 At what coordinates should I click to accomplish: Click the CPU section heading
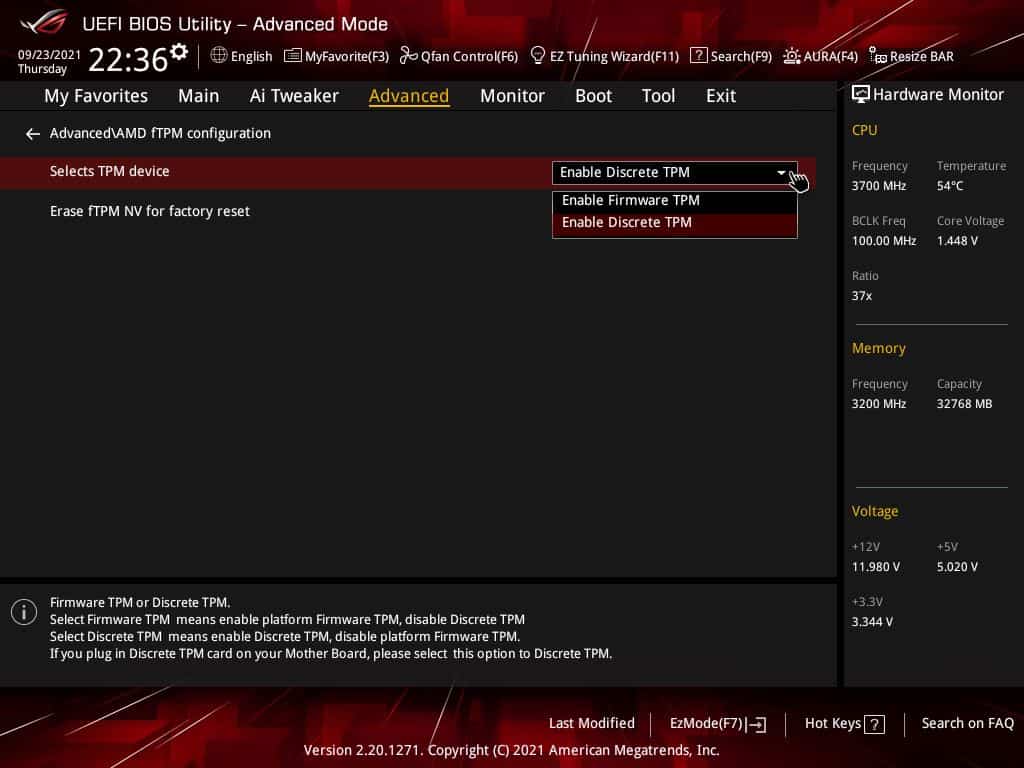[x=865, y=130]
